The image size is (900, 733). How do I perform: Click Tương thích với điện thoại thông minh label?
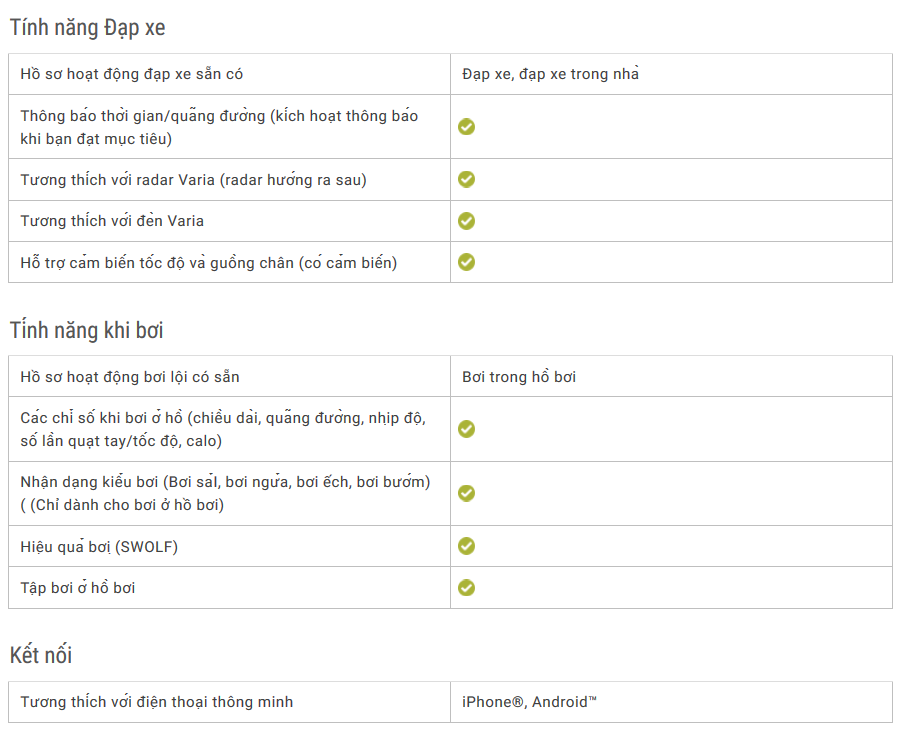(157, 702)
